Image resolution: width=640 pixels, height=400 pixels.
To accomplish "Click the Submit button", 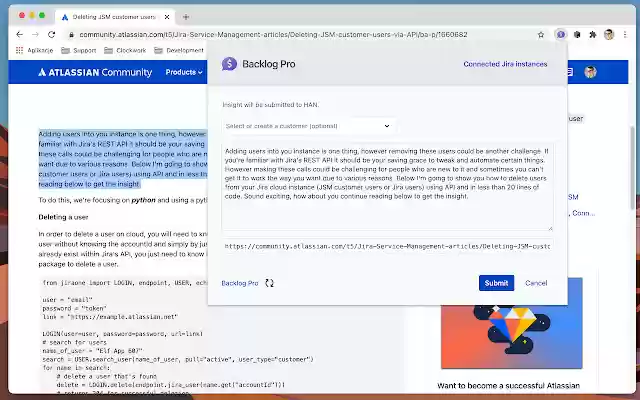I will pyautogui.click(x=496, y=283).
